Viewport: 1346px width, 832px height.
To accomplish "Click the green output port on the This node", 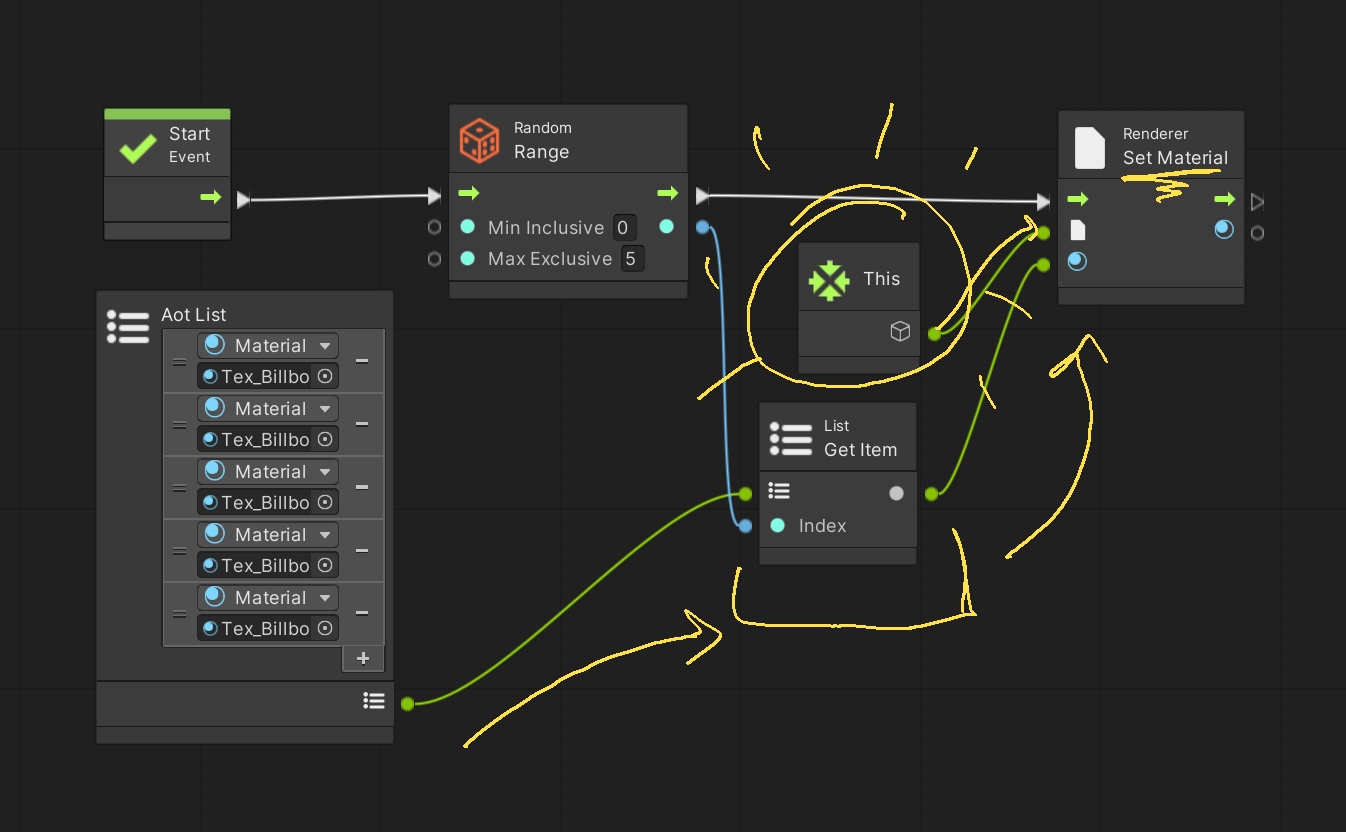I will click(x=934, y=334).
